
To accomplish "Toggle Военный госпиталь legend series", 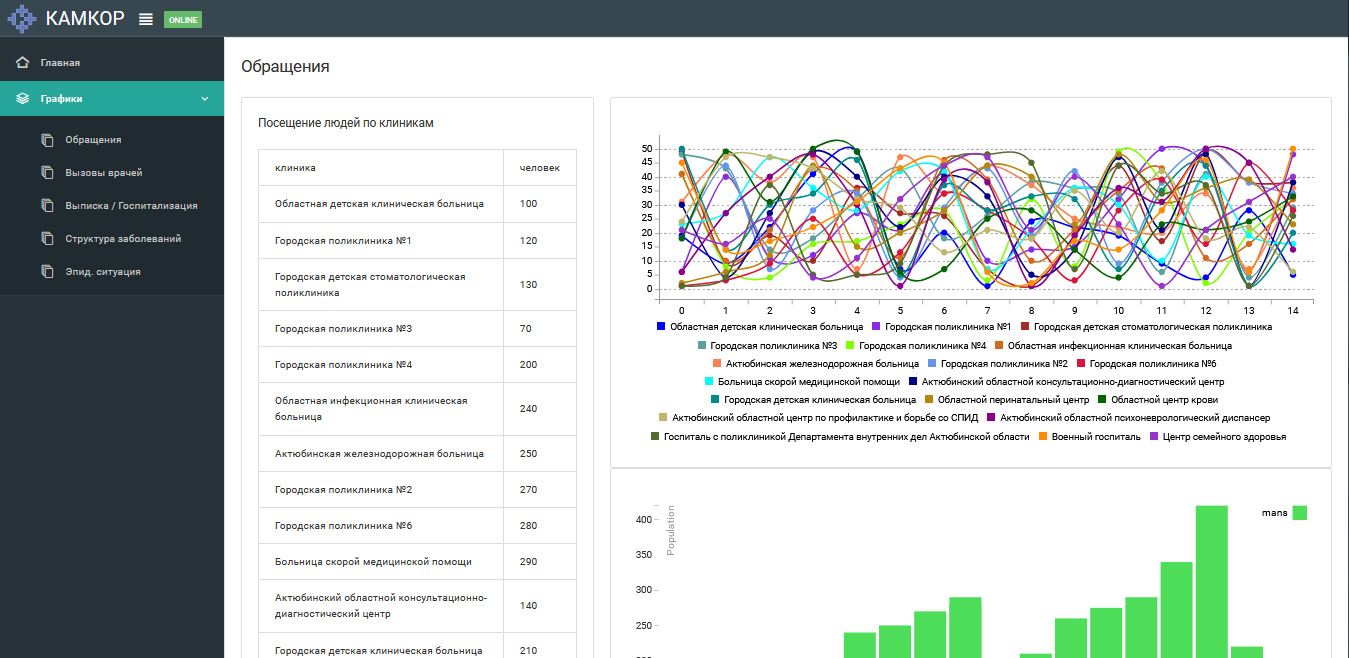I will coord(1097,437).
